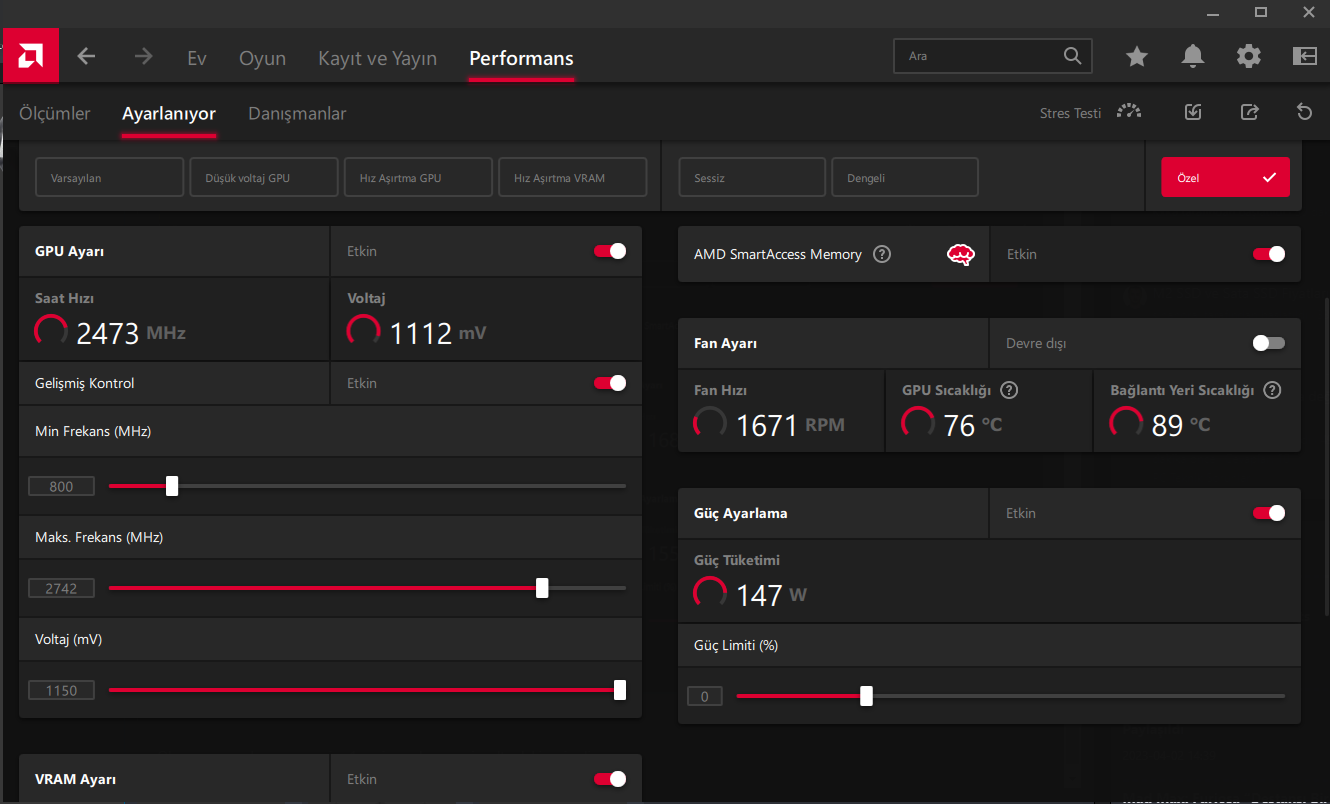Screen dimensions: 1330x804
Task: Select the Varsayılan preset
Action: click(x=110, y=177)
